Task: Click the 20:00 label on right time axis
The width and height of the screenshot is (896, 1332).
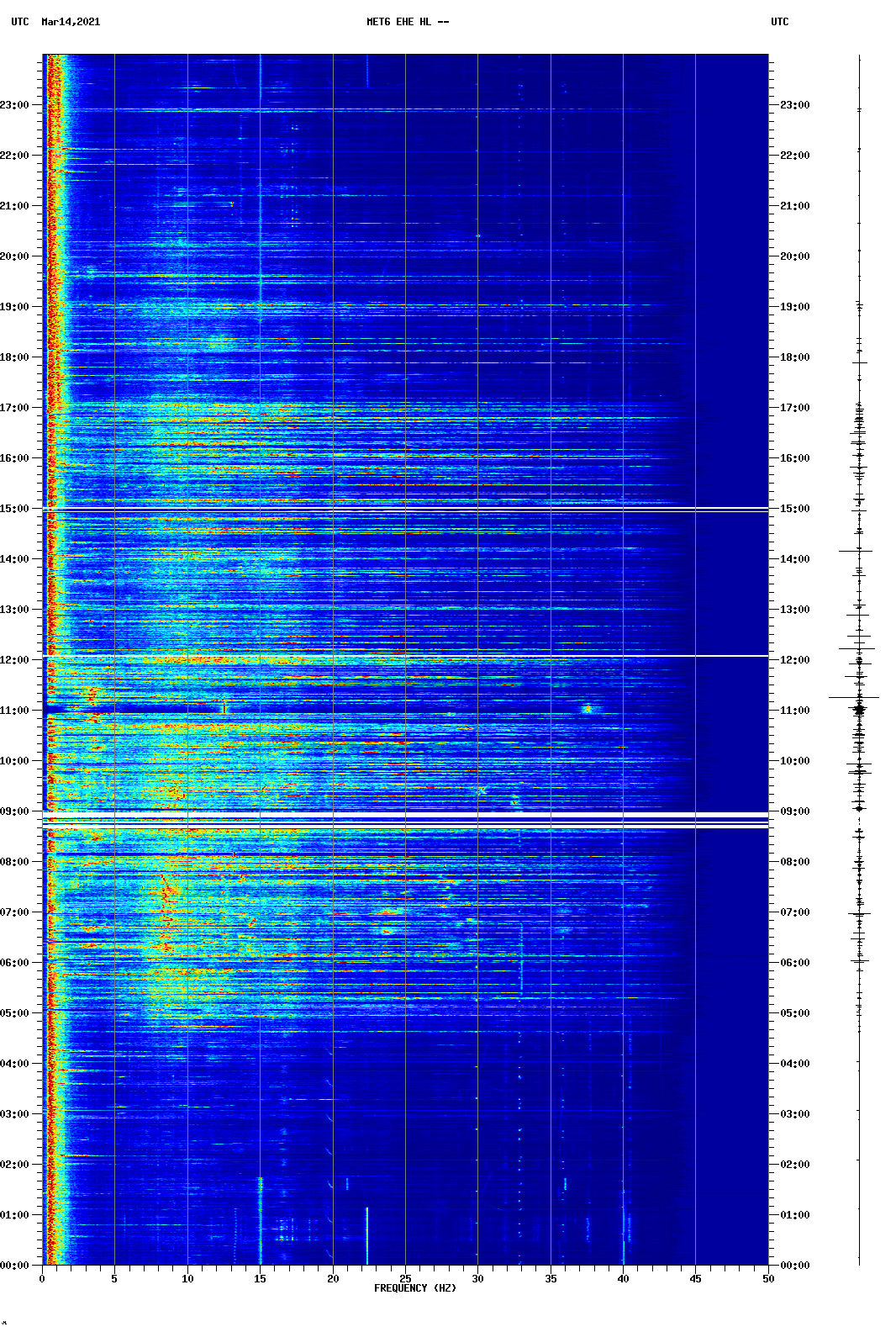Action: (x=794, y=256)
